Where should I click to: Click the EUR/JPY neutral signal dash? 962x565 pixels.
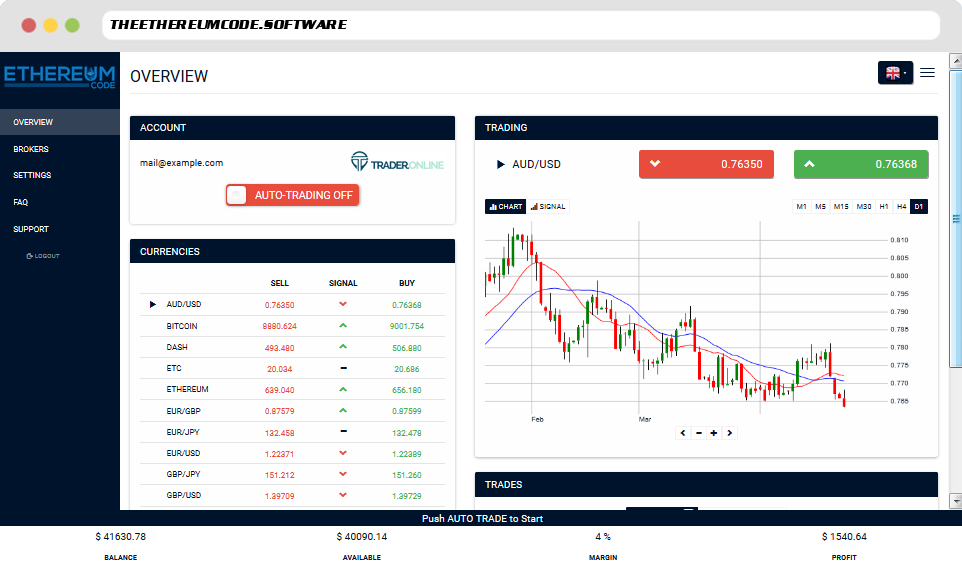click(343, 431)
